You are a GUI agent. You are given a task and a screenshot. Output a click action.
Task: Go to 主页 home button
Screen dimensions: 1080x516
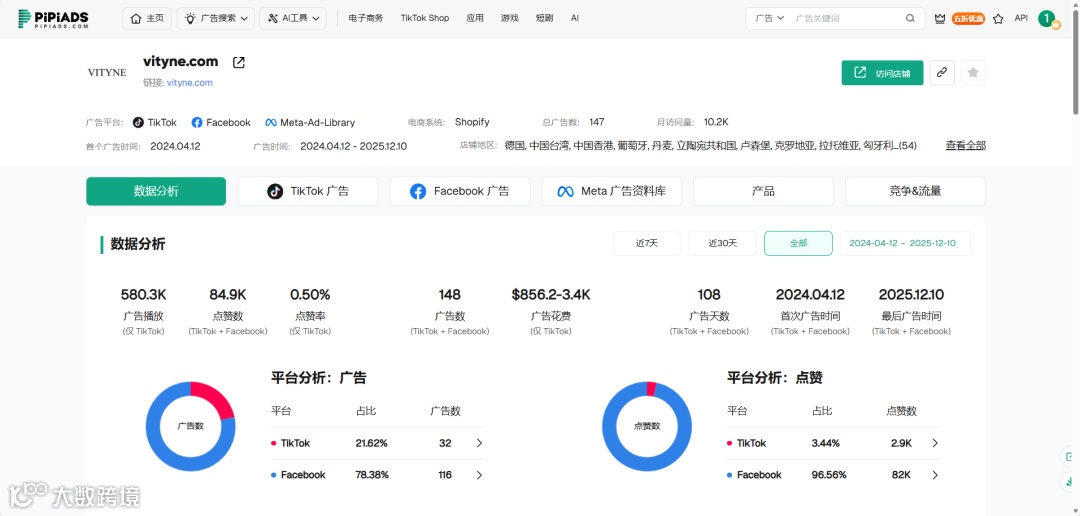[147, 19]
